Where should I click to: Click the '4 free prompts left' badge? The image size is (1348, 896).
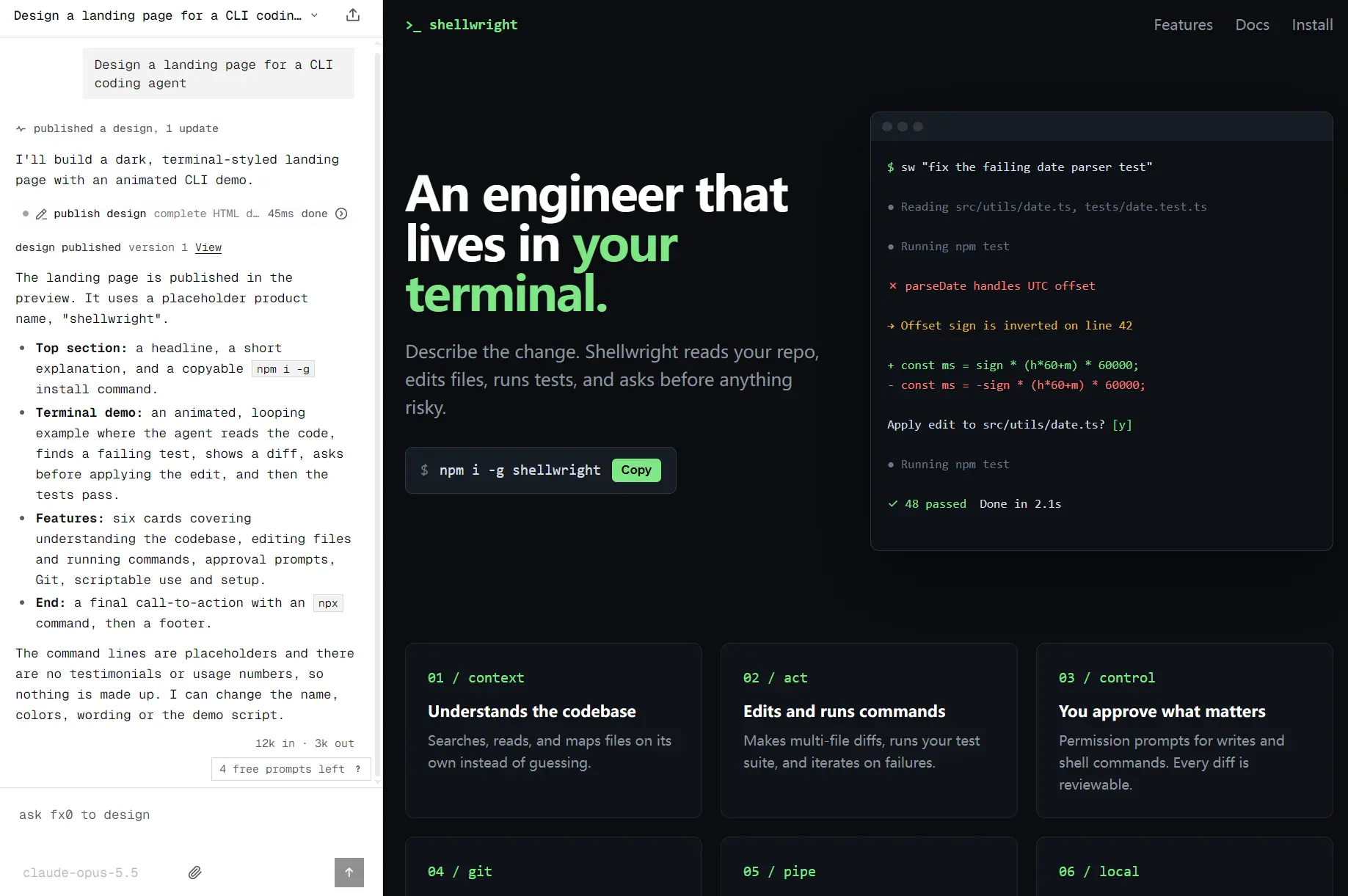[291, 769]
